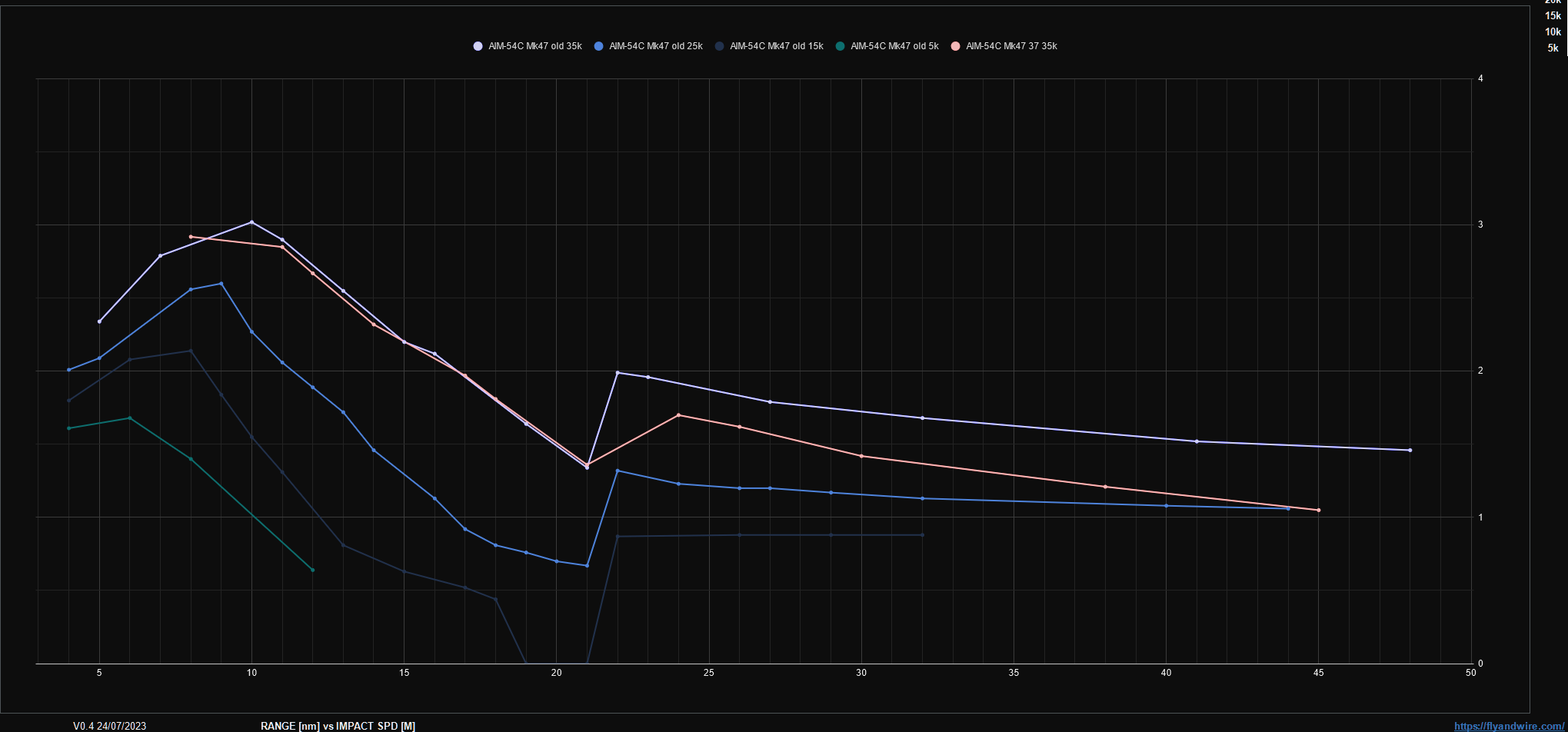The width and height of the screenshot is (1568, 732).
Task: Toggle the AIM-54C Mk47 37 35k series label
Action: (x=1011, y=46)
